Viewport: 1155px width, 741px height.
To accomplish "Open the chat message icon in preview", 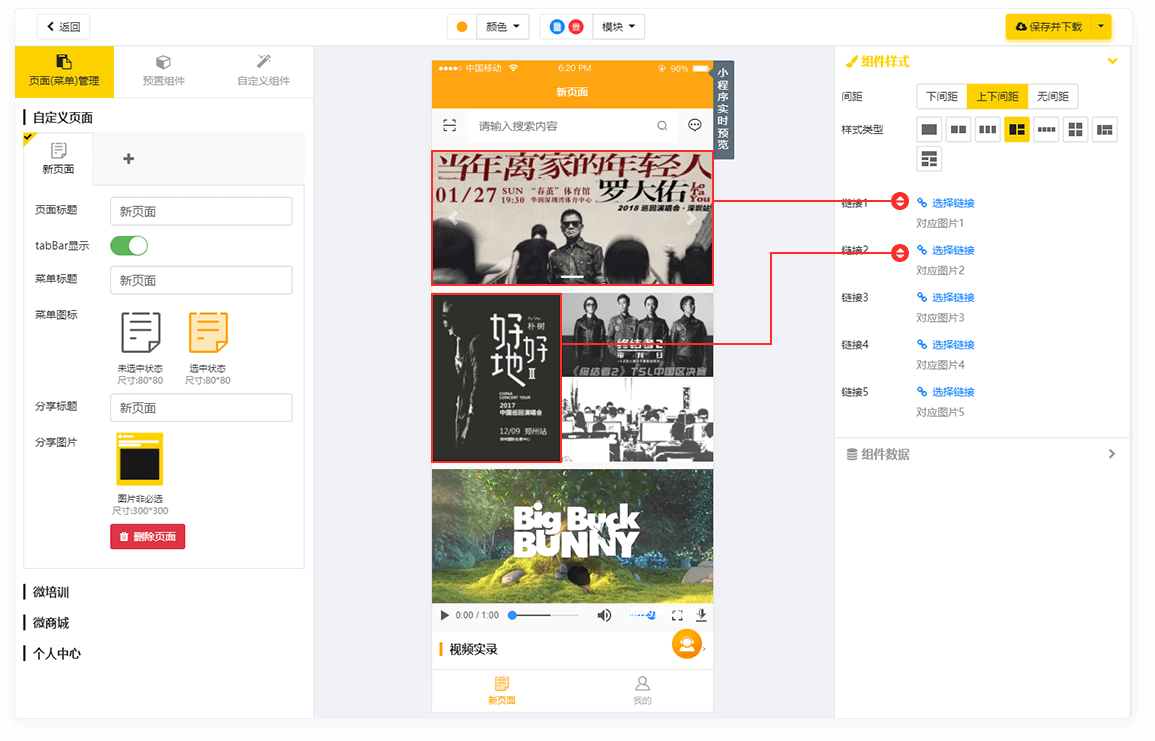I will (695, 125).
